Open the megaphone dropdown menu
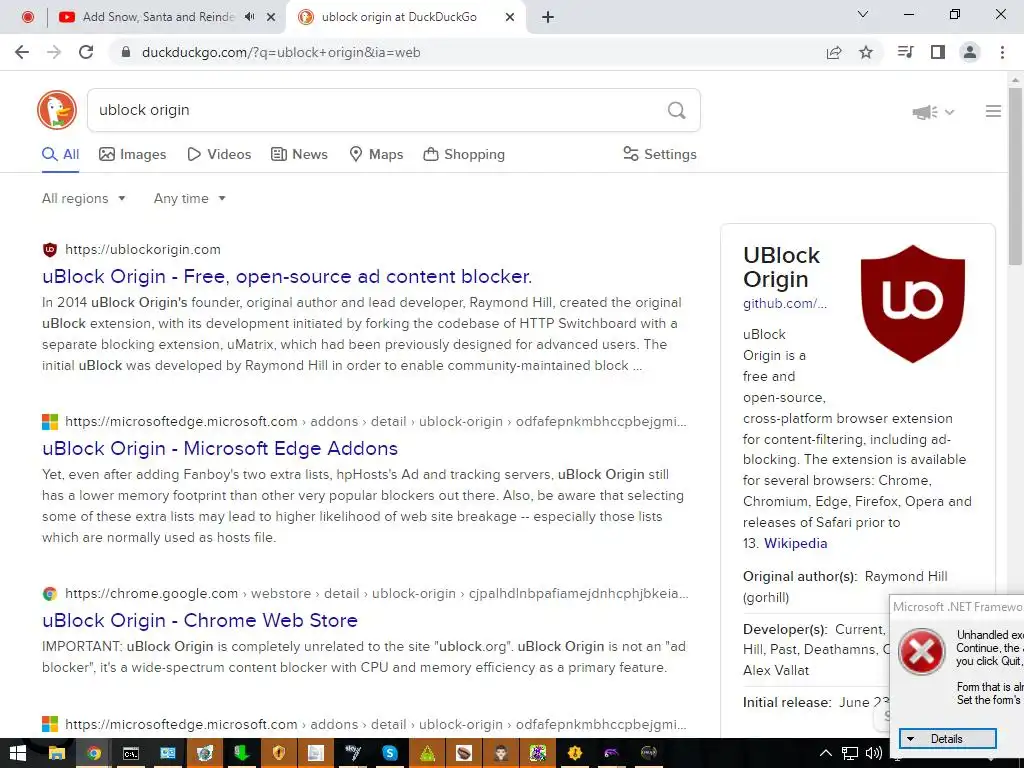This screenshot has width=1024, height=768. click(933, 112)
